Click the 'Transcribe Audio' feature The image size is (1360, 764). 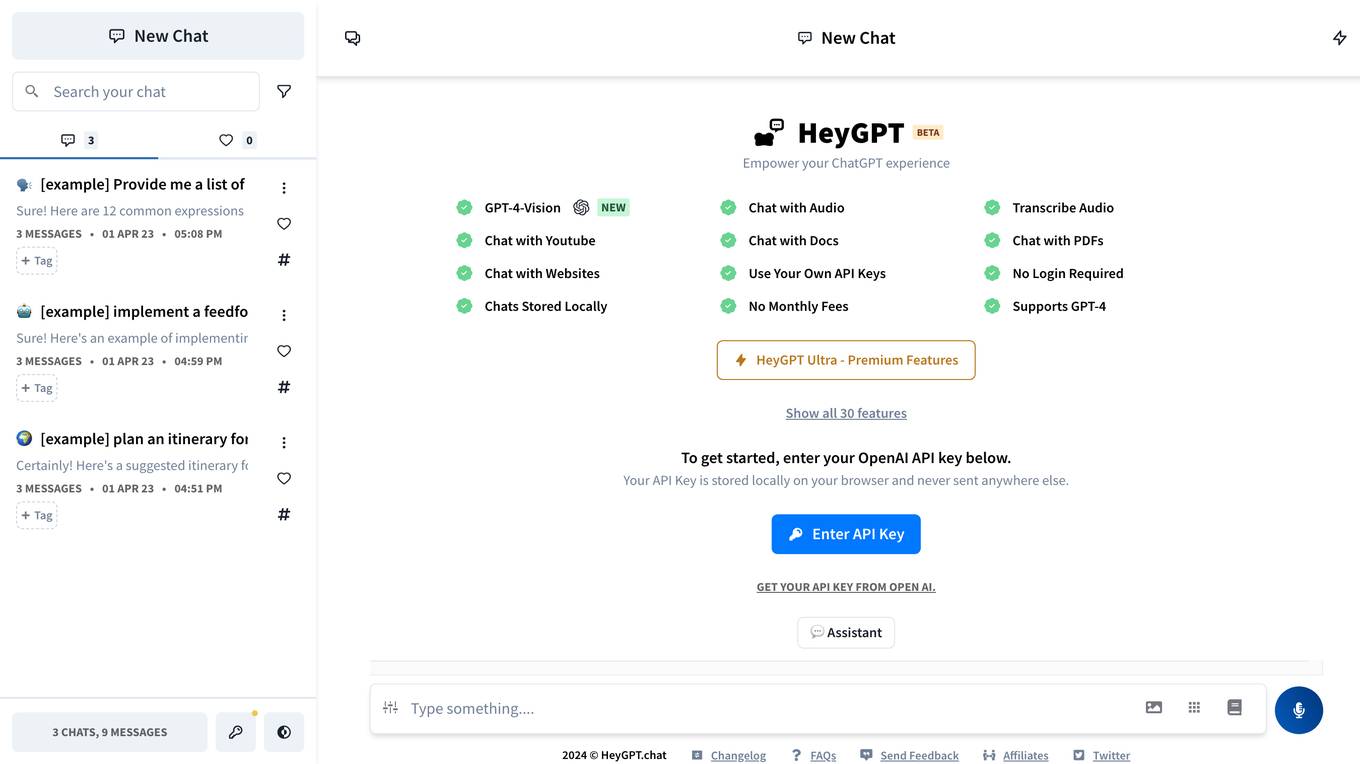click(1063, 208)
